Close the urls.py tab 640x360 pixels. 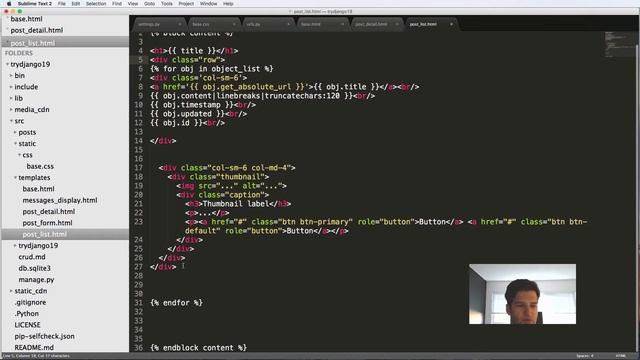(x=288, y=24)
